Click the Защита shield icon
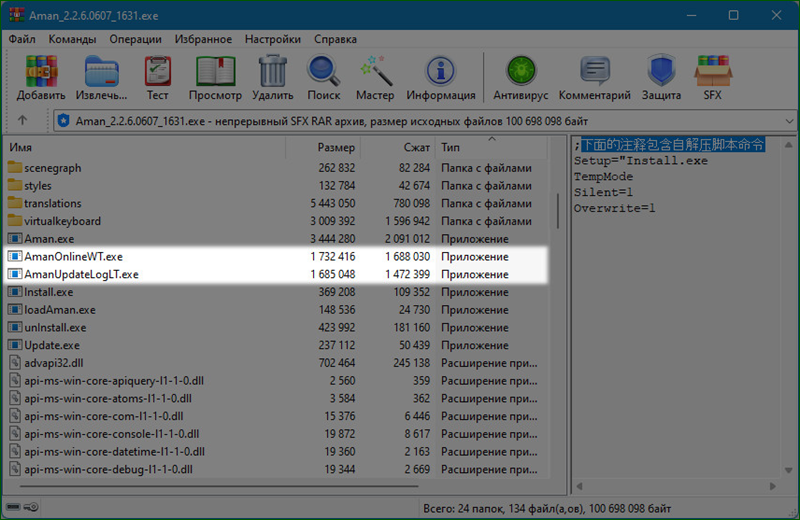Viewport: 800px width, 520px height. (661, 71)
